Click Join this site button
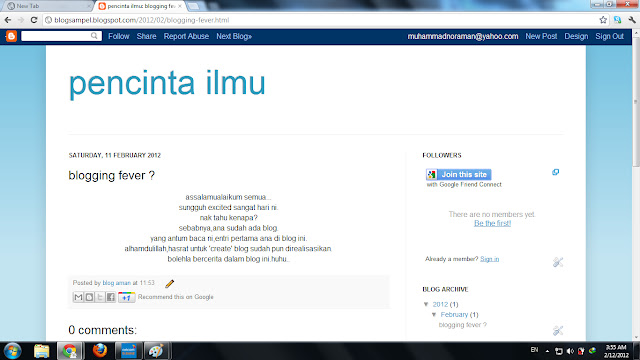640x360 pixels. (x=459, y=175)
